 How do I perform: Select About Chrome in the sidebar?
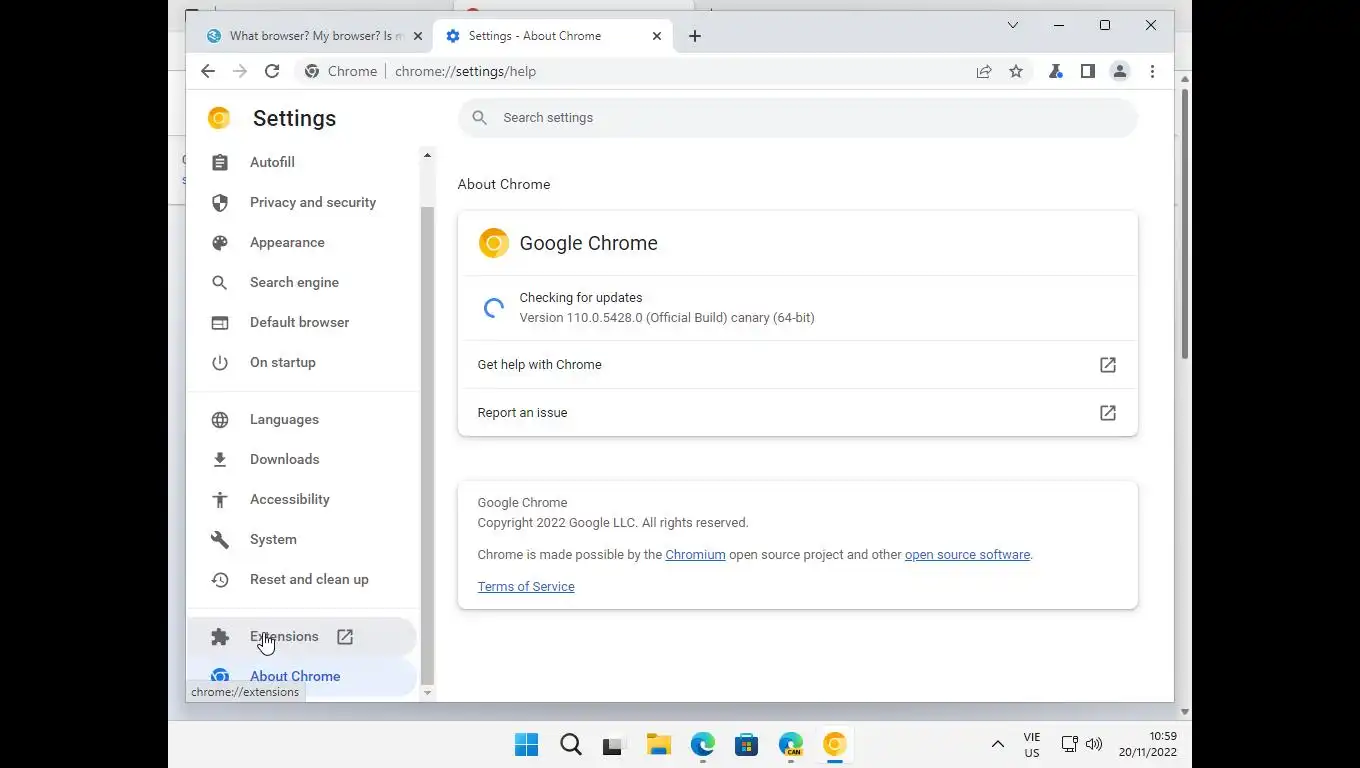pos(301,676)
